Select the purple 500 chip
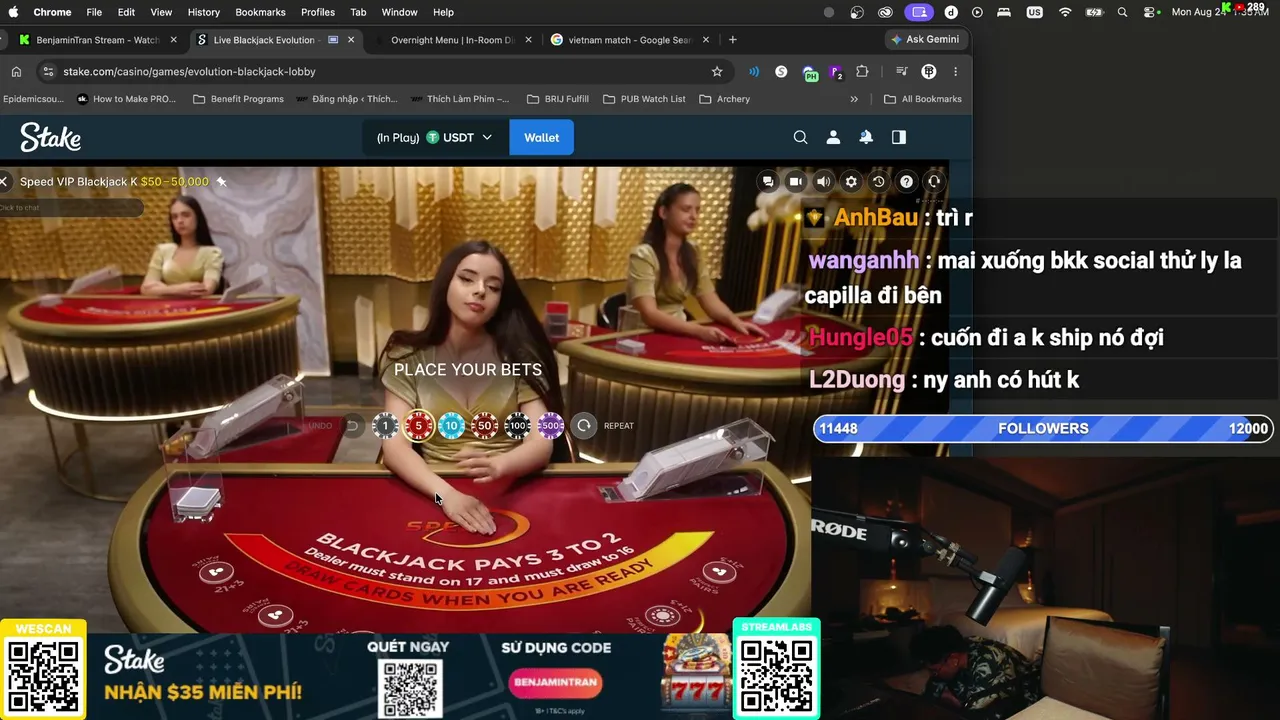This screenshot has width=1280, height=720. coord(551,426)
